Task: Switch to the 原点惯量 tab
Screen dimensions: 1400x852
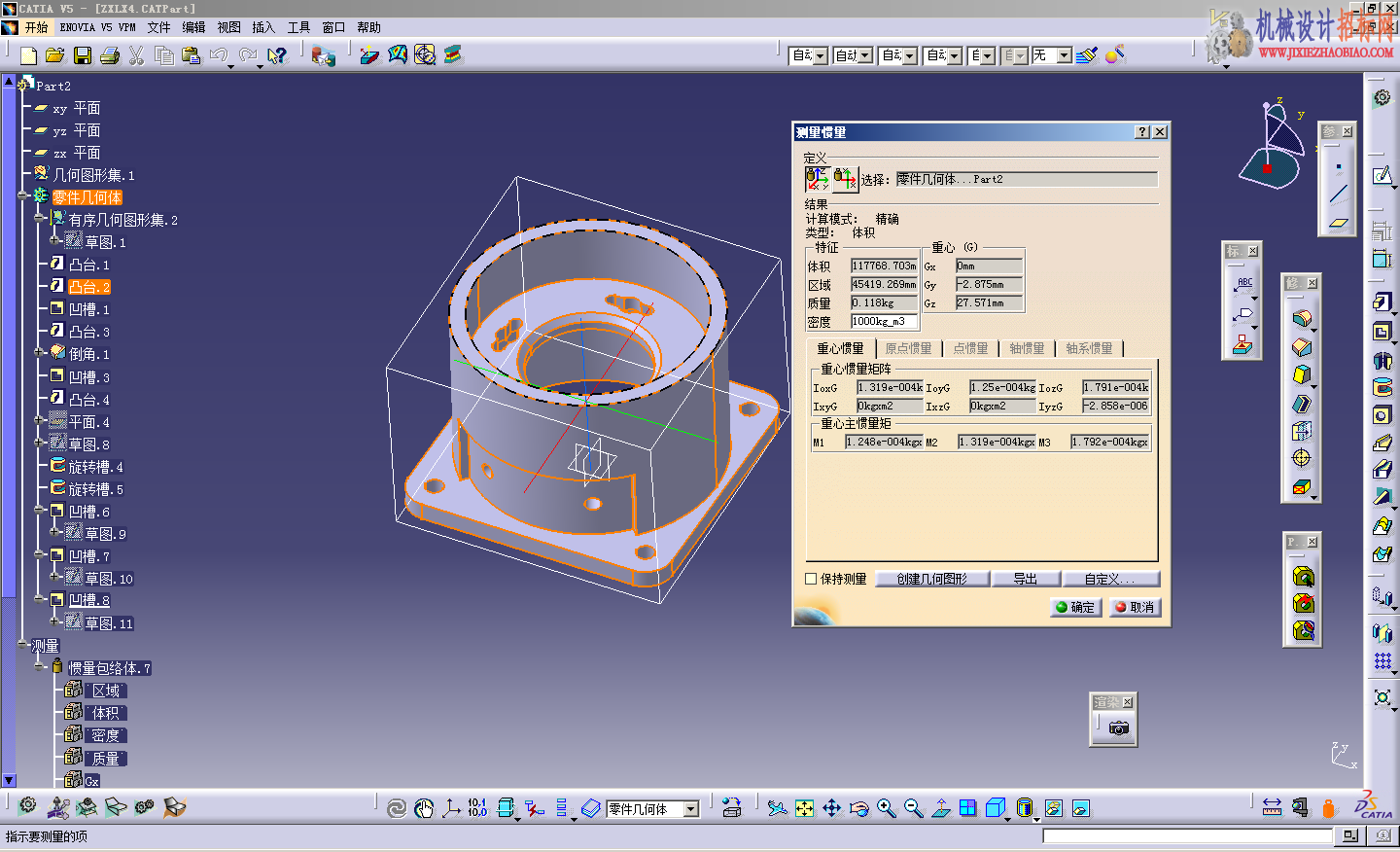Action: pyautogui.click(x=908, y=348)
